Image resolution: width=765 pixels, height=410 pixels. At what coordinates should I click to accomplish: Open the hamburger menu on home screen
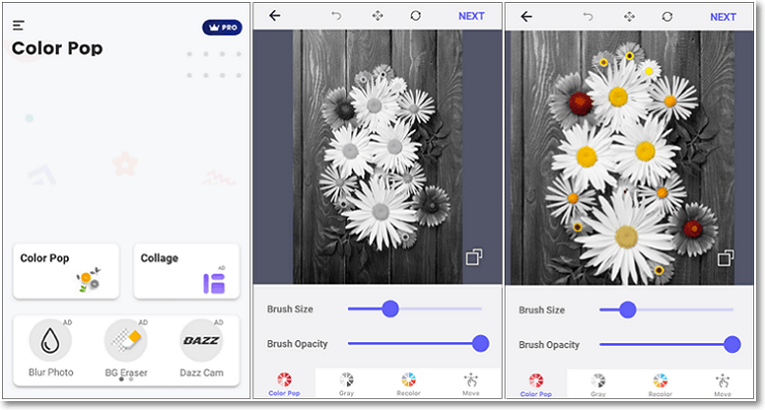pos(19,25)
